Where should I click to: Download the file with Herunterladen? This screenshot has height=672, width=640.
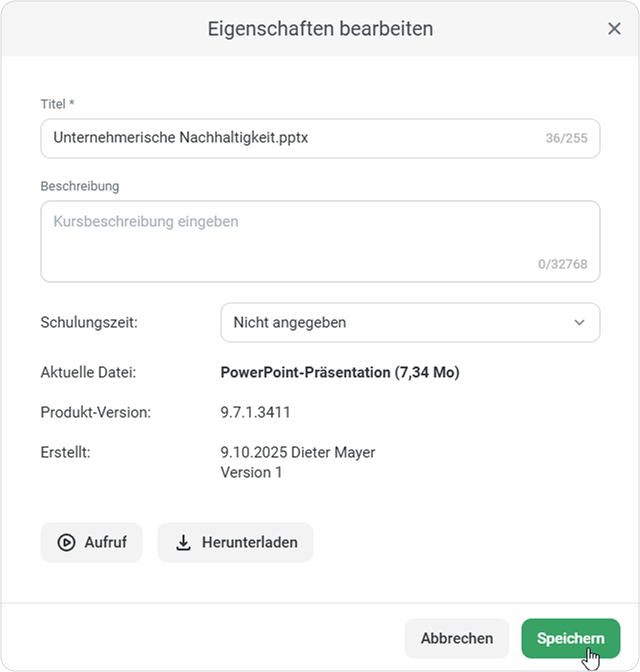point(235,543)
